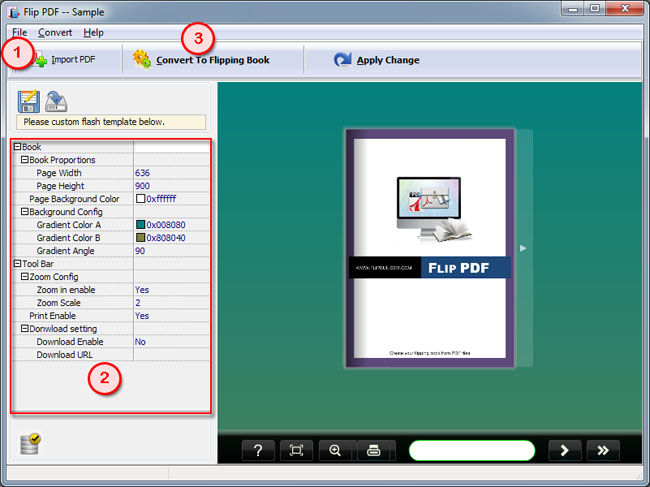
Task: Collapse the Tool Bar tree node
Action: [17, 264]
